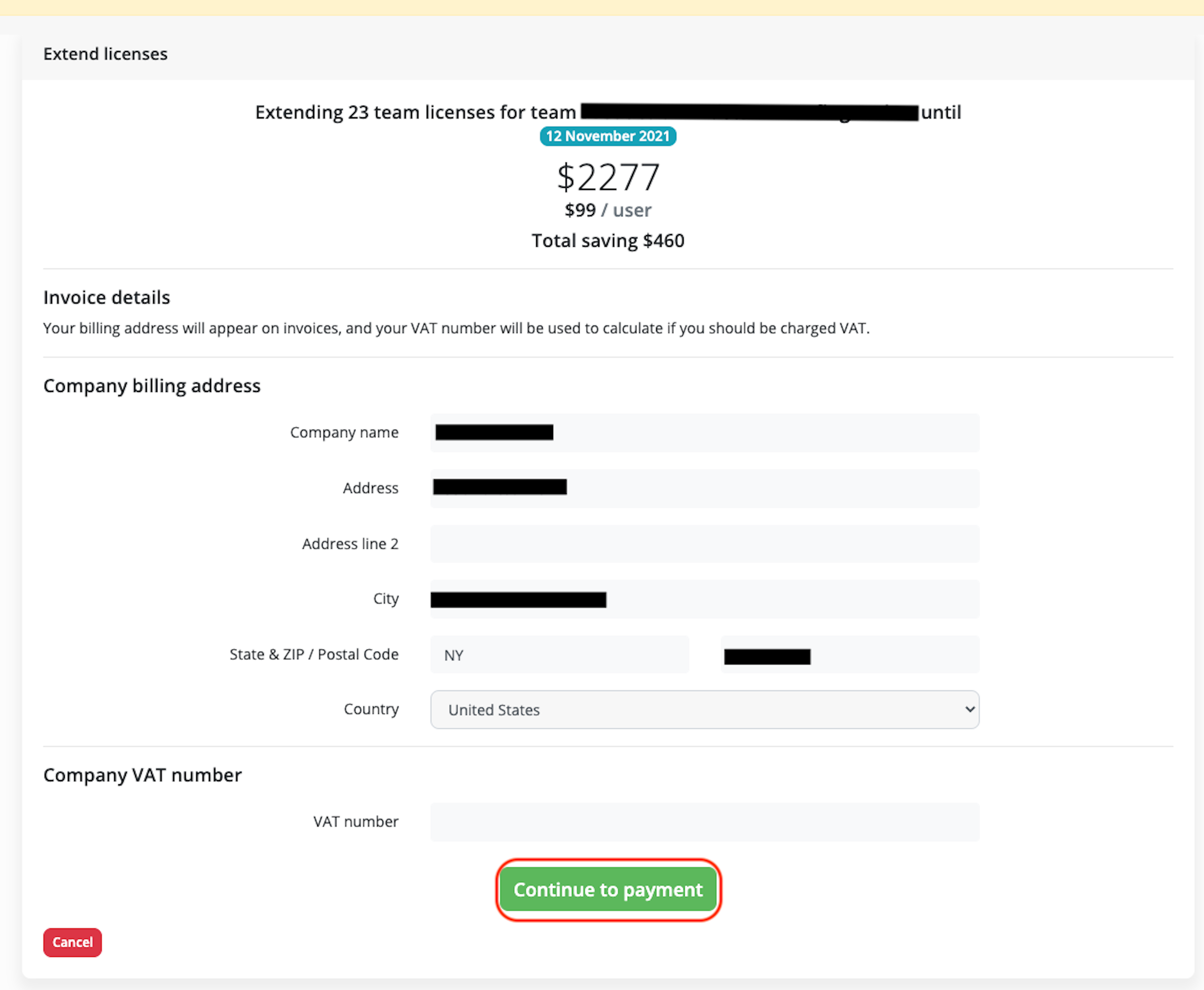Edit the State field showing NY
1204x990 pixels.
tap(559, 655)
